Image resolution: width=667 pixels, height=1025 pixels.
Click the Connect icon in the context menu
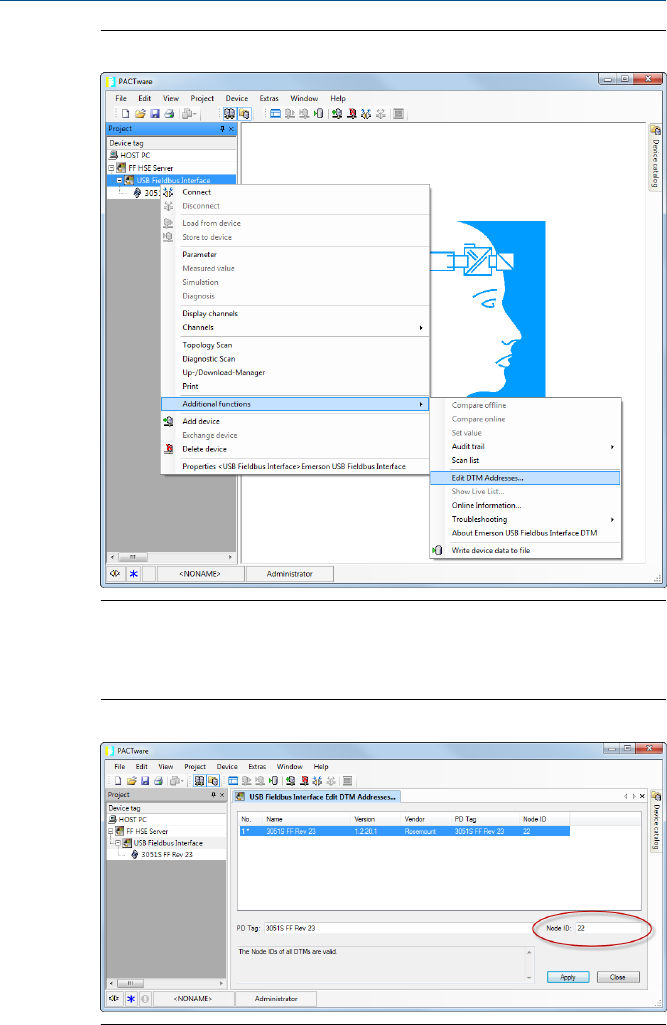pyautogui.click(x=168, y=192)
